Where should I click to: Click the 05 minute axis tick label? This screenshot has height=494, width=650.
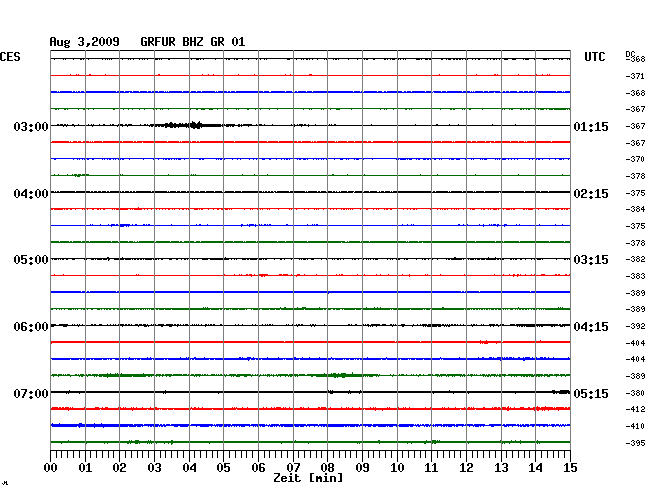click(223, 468)
